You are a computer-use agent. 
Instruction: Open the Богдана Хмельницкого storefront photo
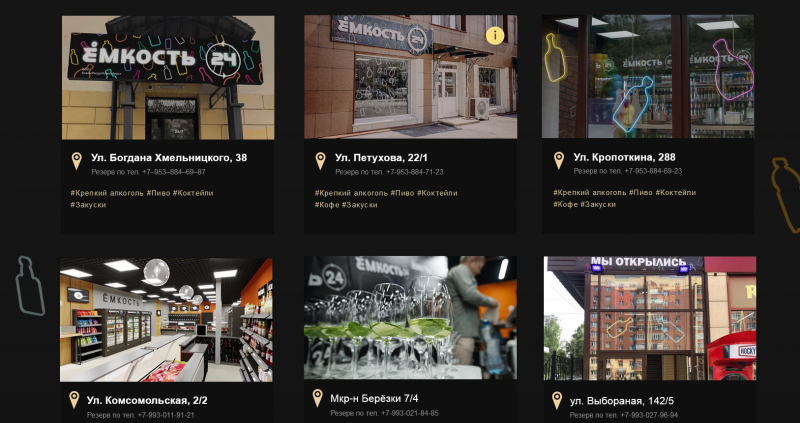coord(168,77)
